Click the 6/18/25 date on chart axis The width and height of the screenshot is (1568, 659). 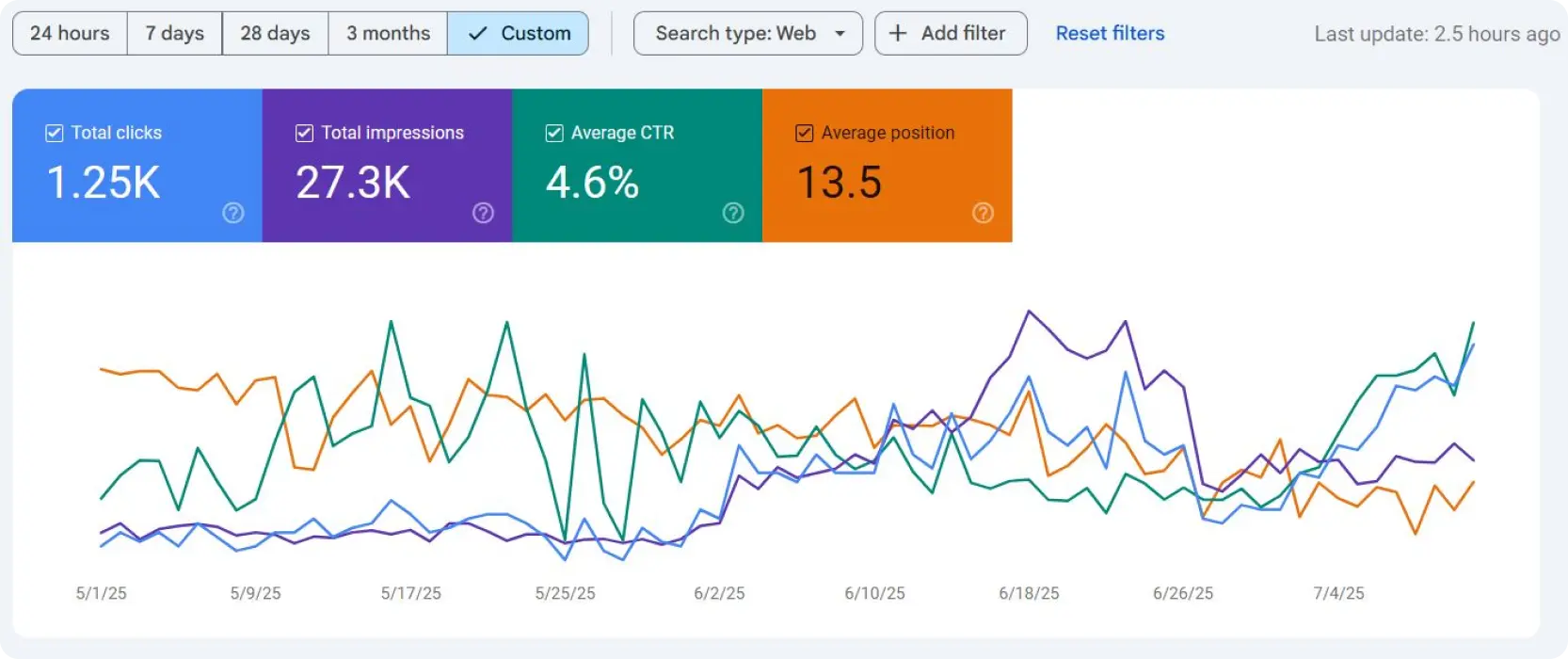click(1029, 593)
